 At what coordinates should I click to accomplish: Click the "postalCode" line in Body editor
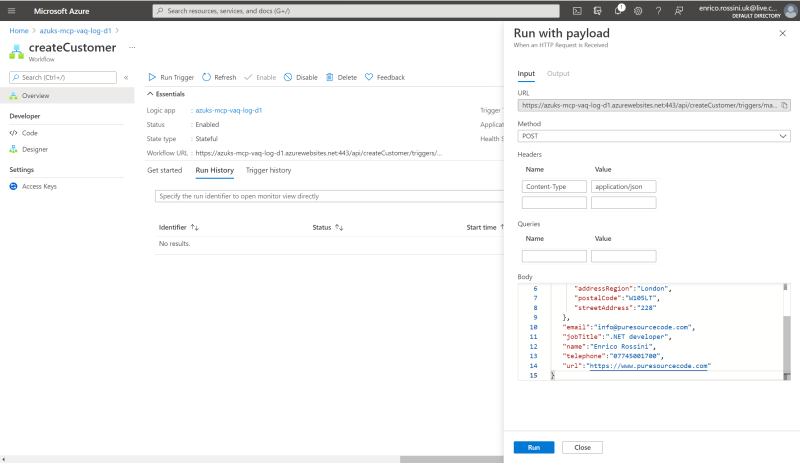point(617,298)
